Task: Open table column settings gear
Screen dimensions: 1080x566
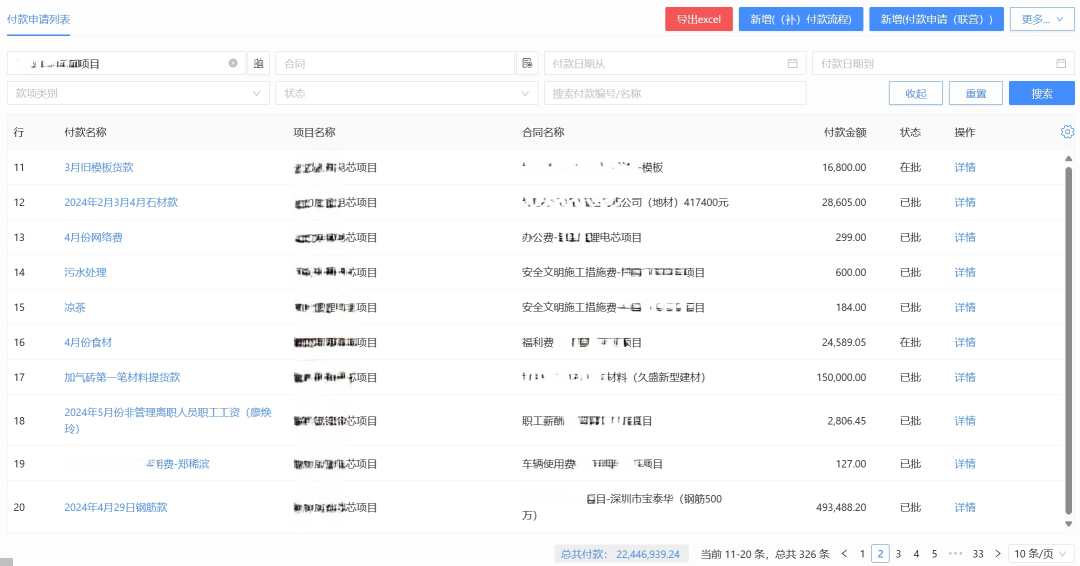Action: (x=1067, y=132)
